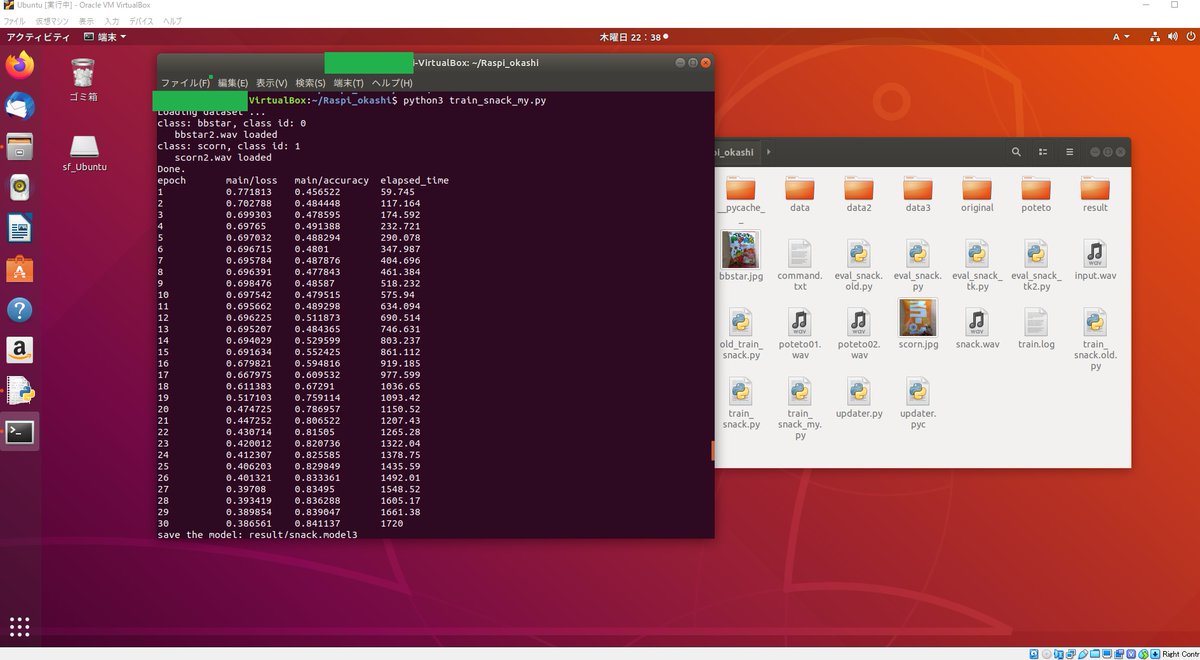Image resolution: width=1200 pixels, height=660 pixels.
Task: Open the Help question-mark dock icon
Action: click(20, 310)
